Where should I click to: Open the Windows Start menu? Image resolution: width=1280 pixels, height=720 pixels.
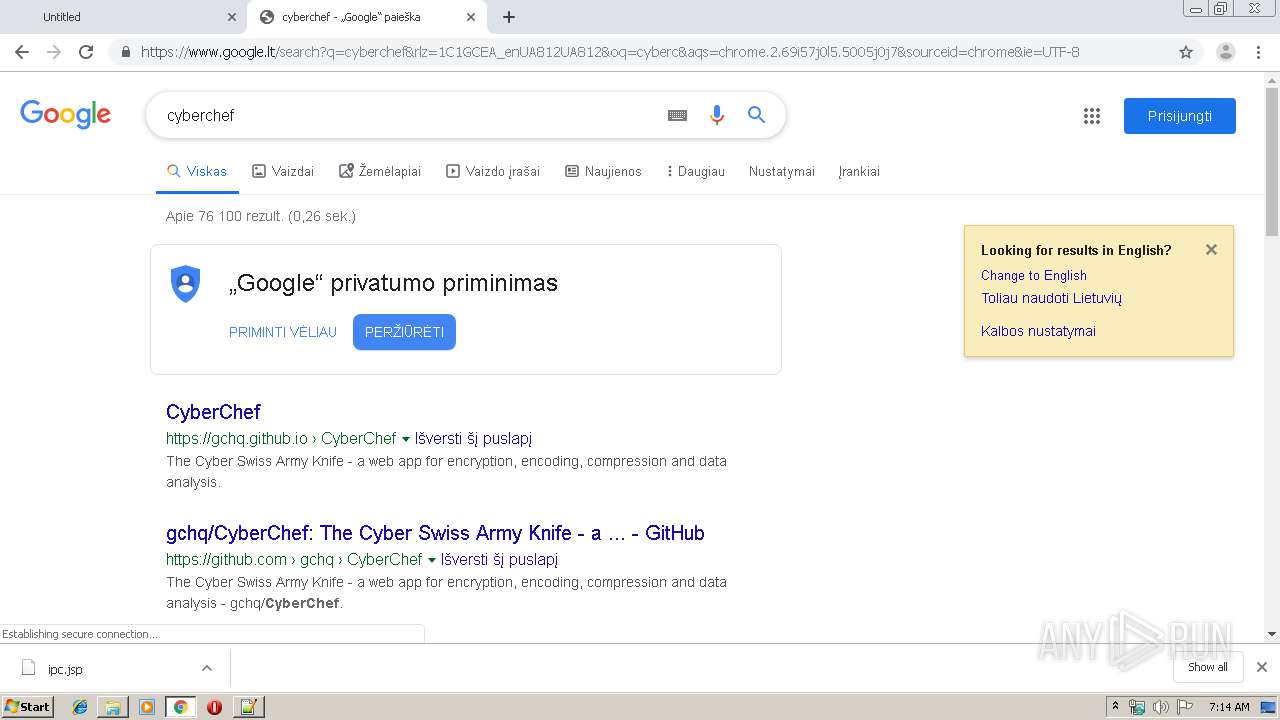click(27, 707)
